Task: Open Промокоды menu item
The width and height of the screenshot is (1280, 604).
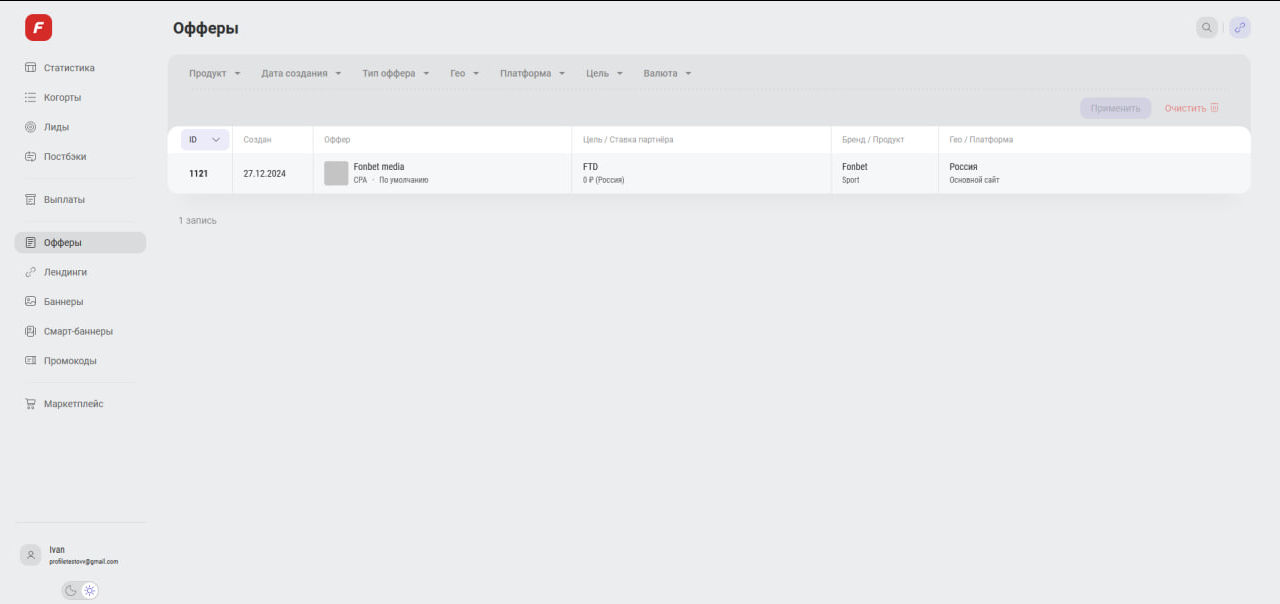Action: tap(70, 361)
